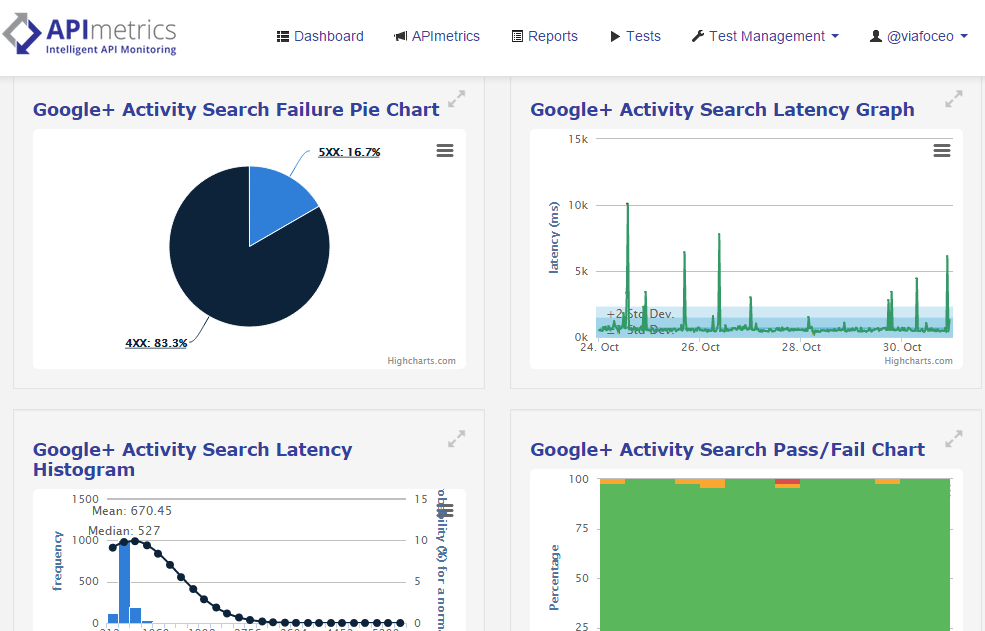The height and width of the screenshot is (631, 985).
Task: Open the histogram chart hamburger menu
Action: pos(446,510)
